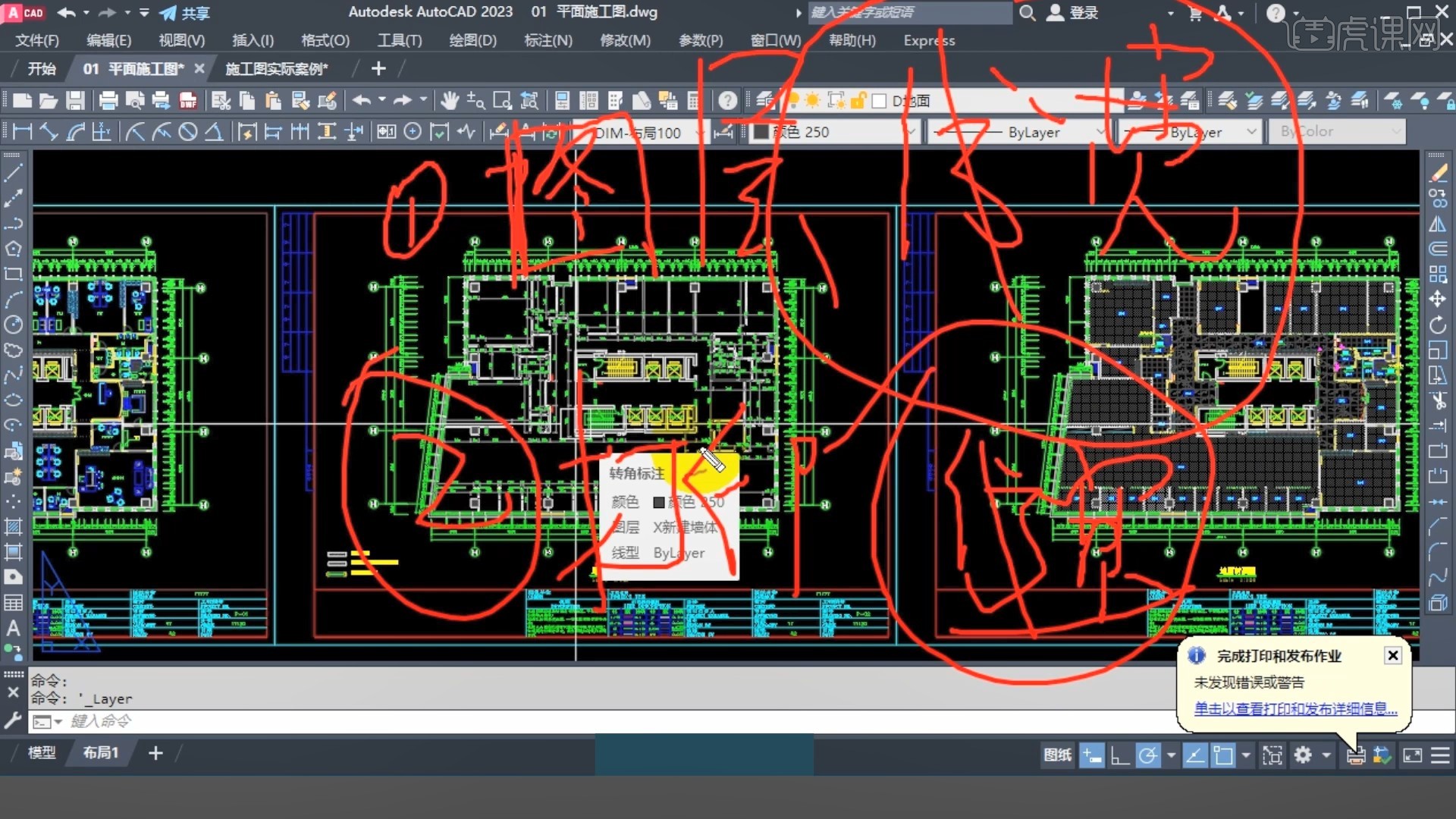Toggle layer freeze sun icon

[813, 101]
